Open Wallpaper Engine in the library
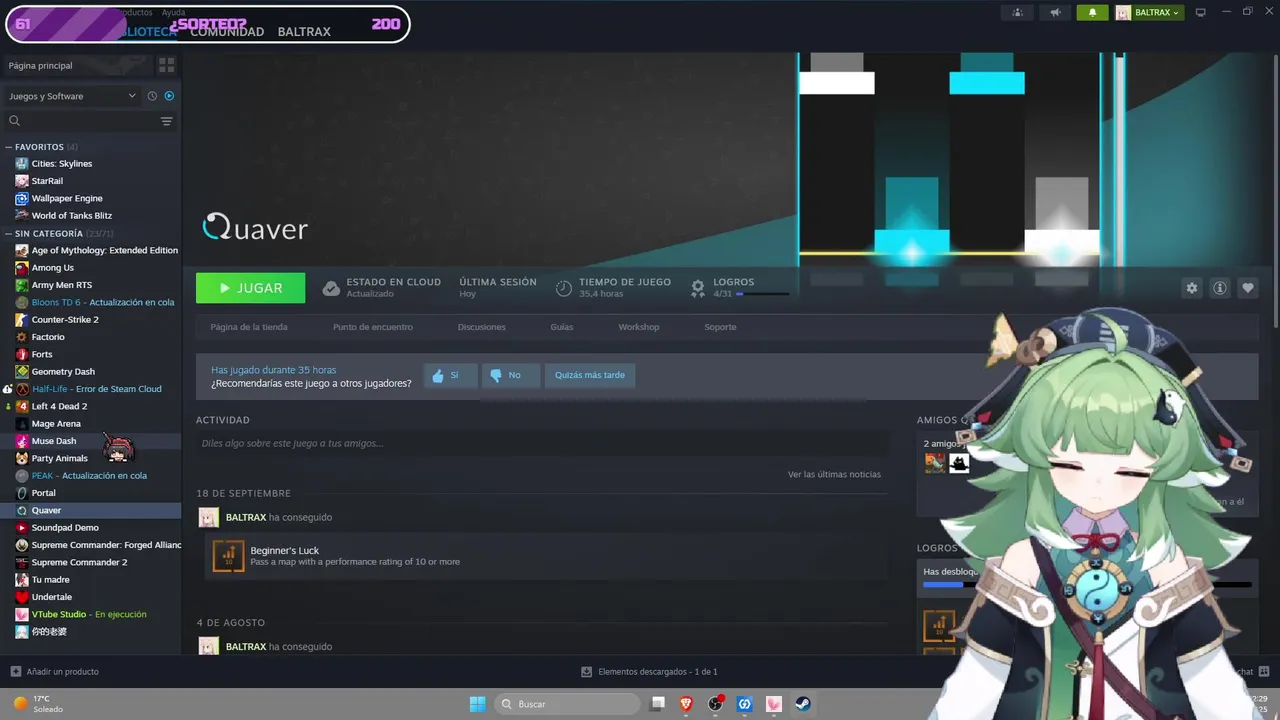This screenshot has height=720, width=1280. pyautogui.click(x=67, y=198)
